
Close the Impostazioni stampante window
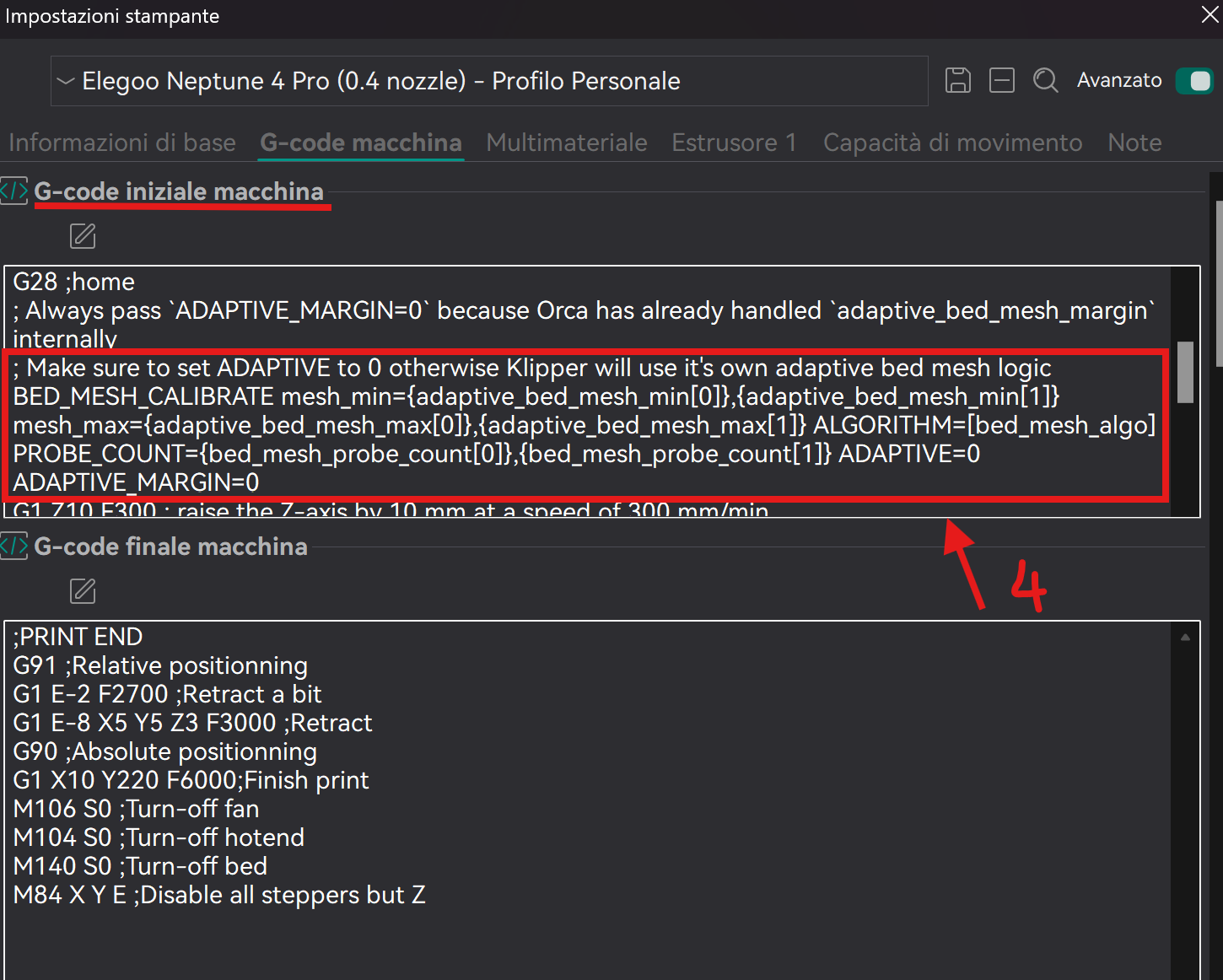1210,15
